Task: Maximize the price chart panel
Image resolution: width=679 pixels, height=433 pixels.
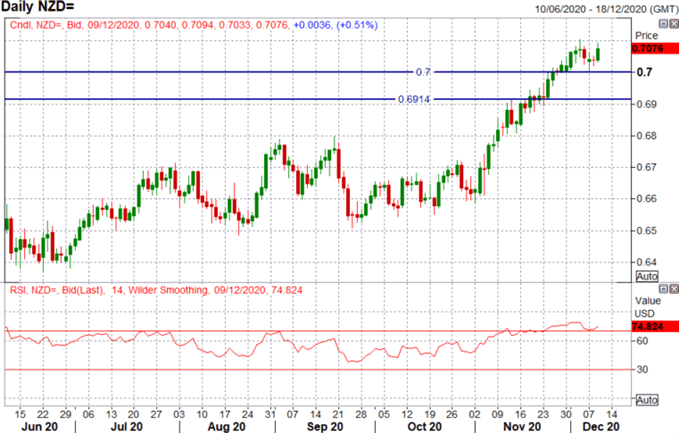Action: click(663, 24)
